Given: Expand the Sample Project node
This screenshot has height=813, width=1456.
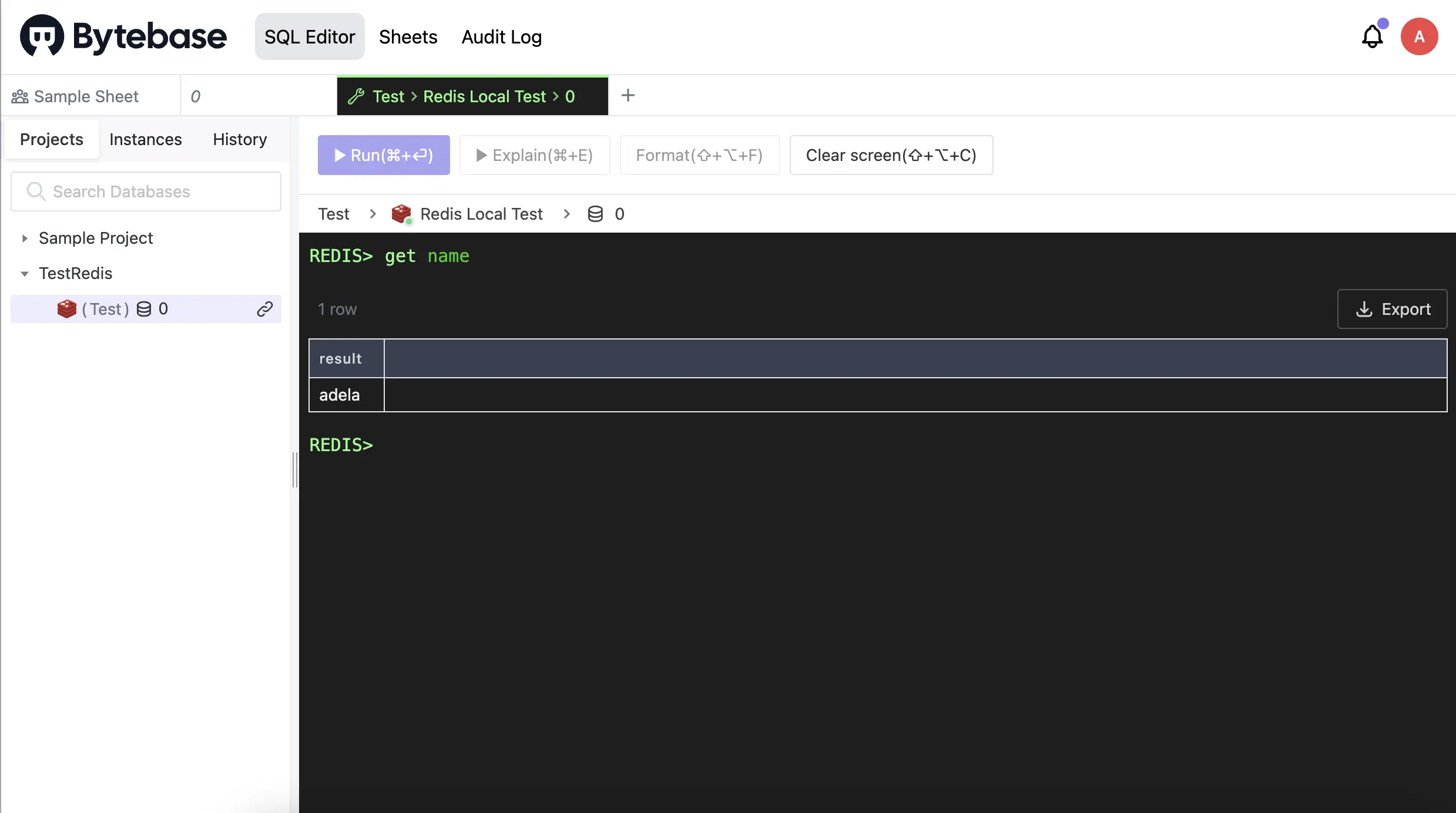Looking at the screenshot, I should (25, 238).
